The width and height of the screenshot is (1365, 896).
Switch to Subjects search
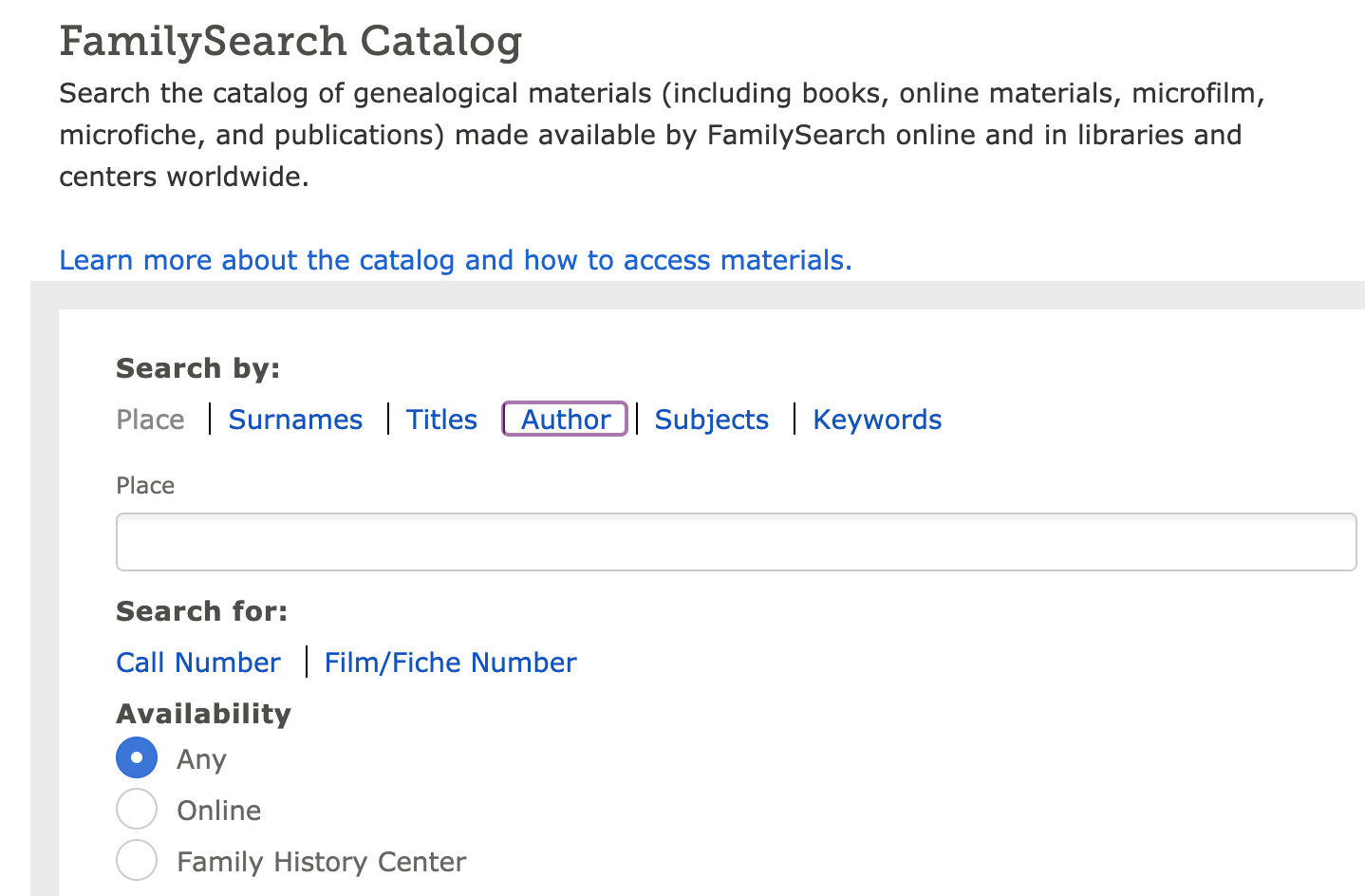tap(711, 420)
